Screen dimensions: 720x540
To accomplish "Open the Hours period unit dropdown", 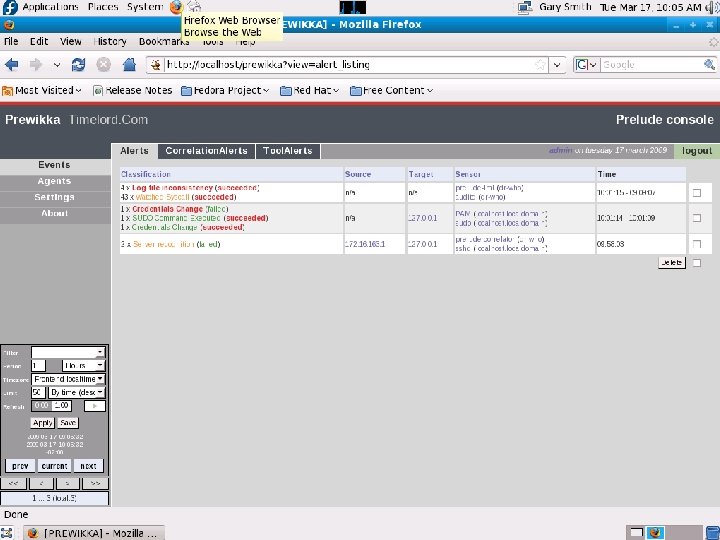I will coord(84,366).
